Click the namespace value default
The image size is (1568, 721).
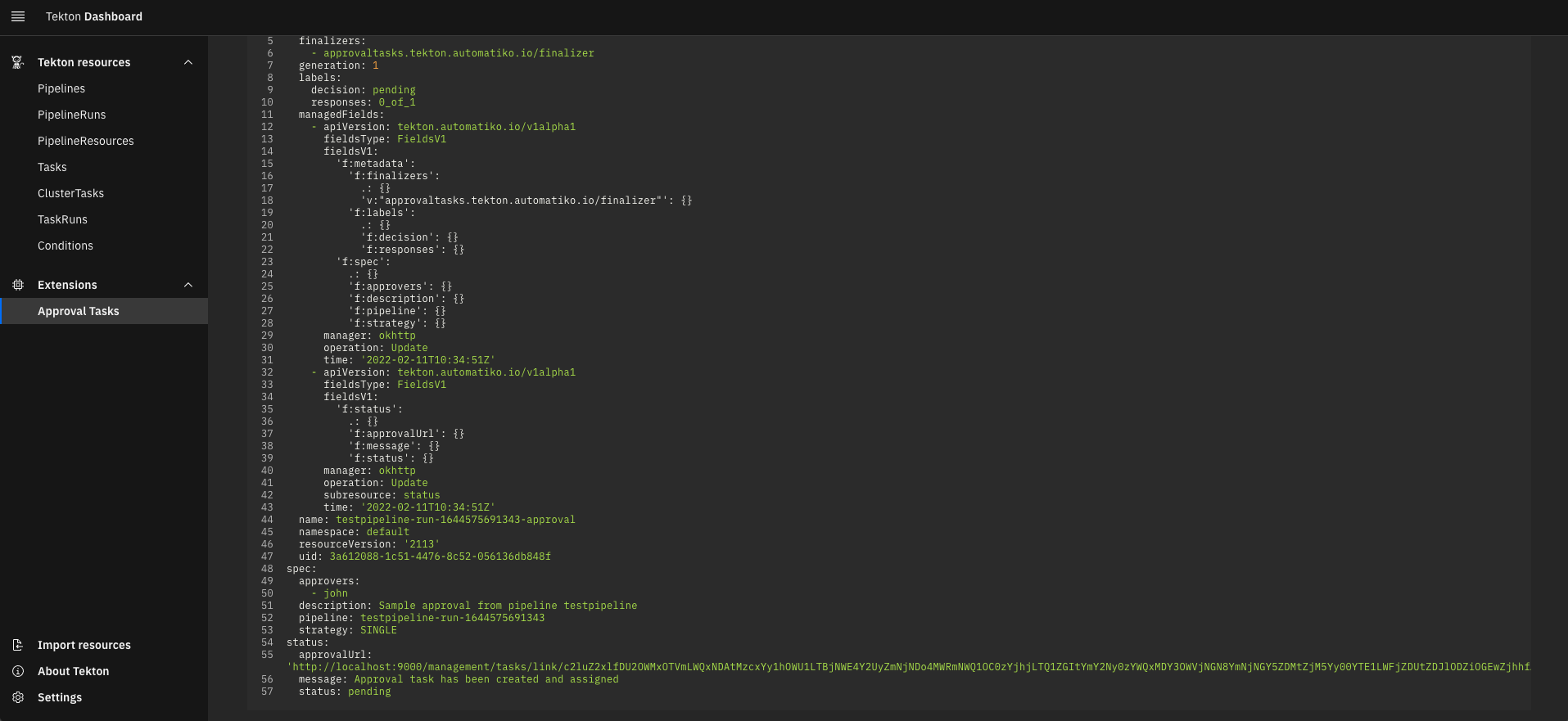388,532
